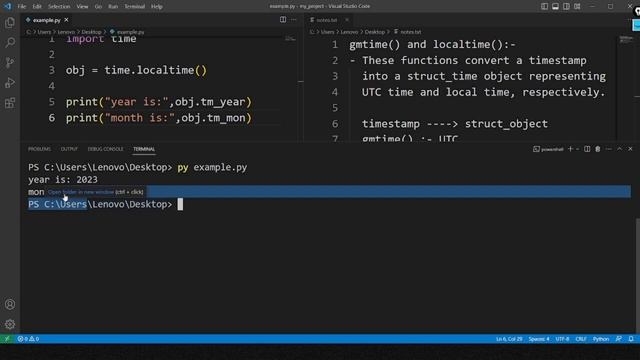Open the Extensions view
Image resolution: width=640 pixels, height=360 pixels.
[10, 103]
